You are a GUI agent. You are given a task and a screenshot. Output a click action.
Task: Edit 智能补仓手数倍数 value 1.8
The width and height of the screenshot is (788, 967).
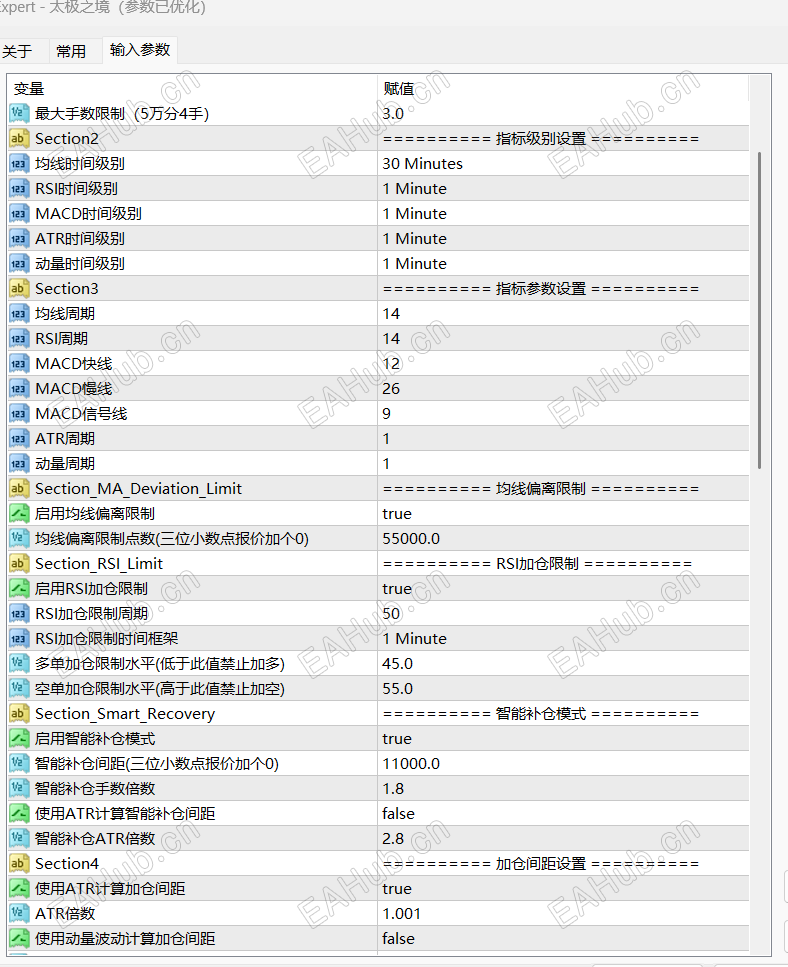pos(563,789)
